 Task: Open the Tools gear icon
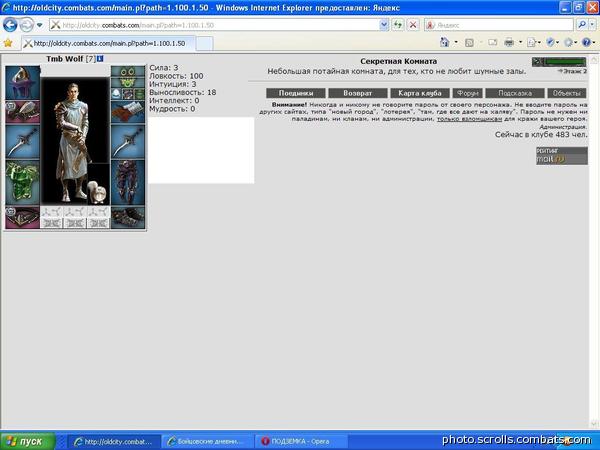click(568, 42)
